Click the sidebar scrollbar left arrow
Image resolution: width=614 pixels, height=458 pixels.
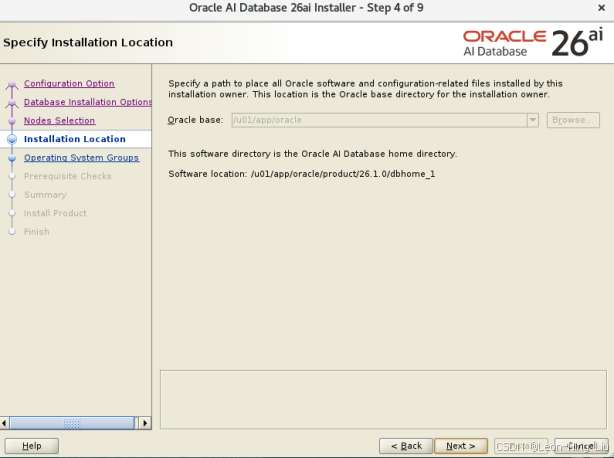coord(4,423)
